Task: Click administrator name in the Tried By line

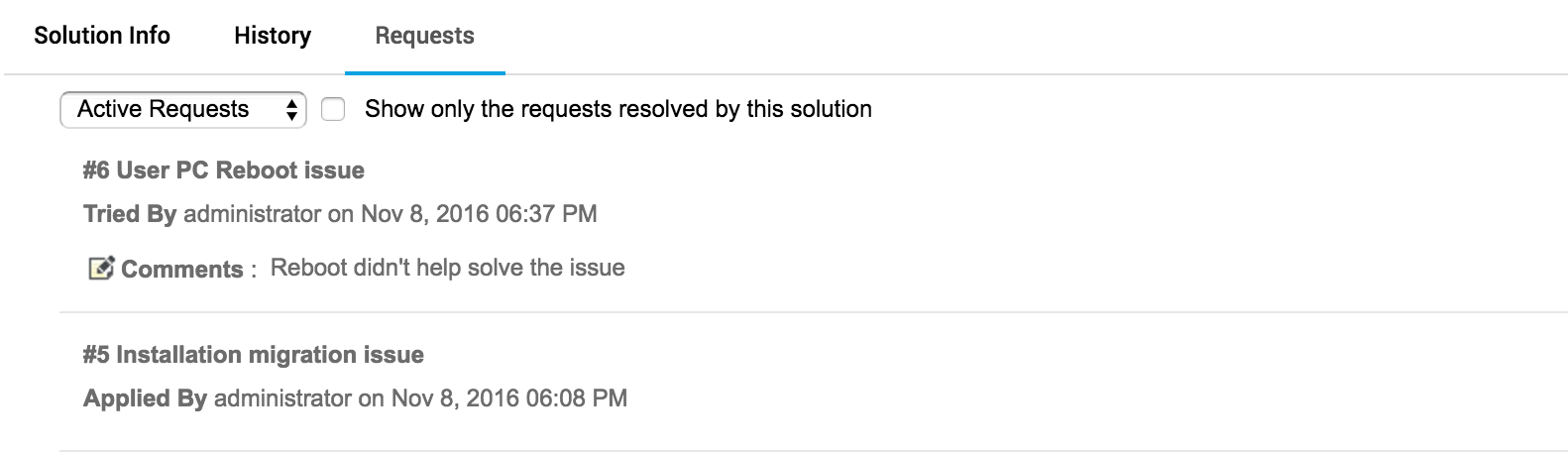Action: 253,214
